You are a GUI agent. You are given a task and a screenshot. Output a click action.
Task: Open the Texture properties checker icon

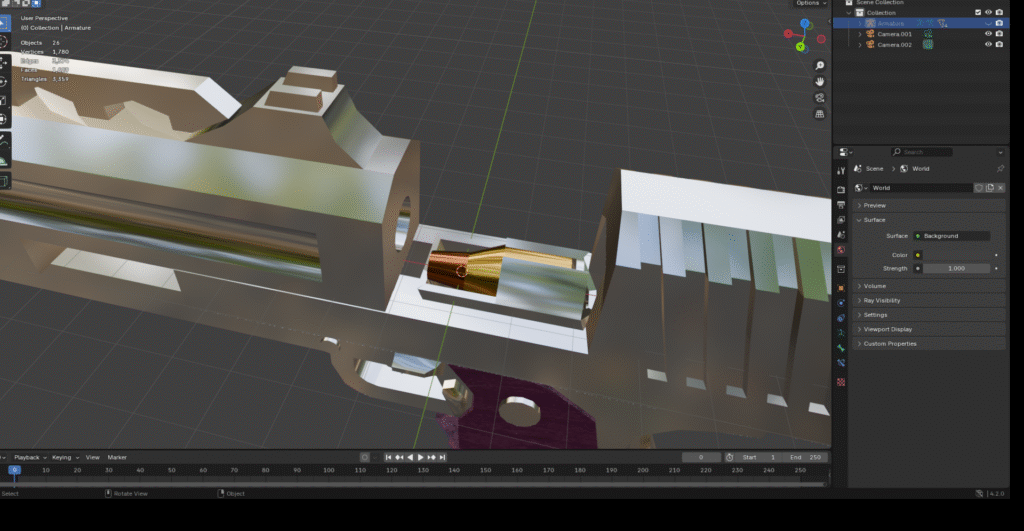[x=841, y=382]
